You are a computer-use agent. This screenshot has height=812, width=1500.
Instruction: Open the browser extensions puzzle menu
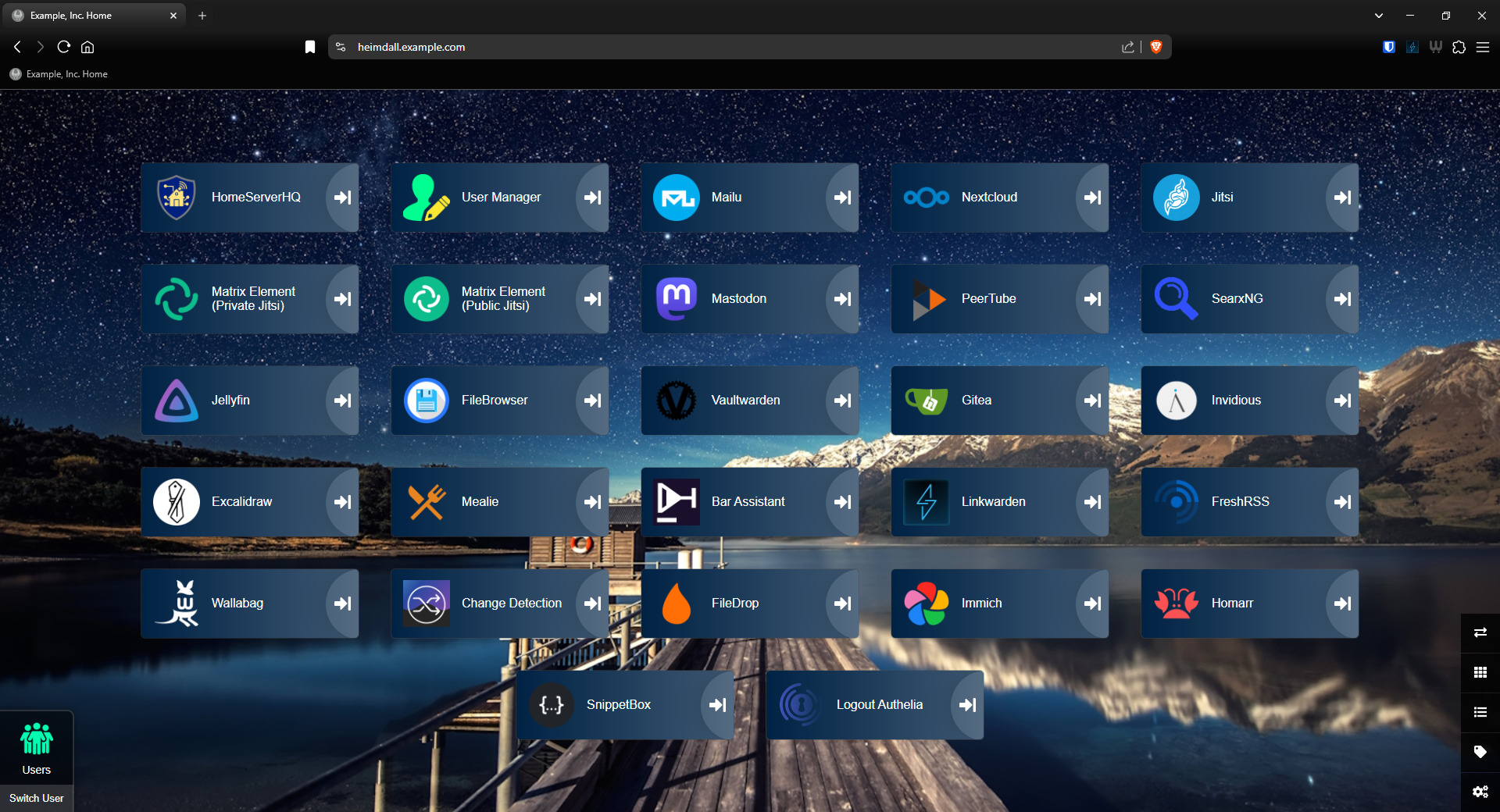coord(1459,47)
